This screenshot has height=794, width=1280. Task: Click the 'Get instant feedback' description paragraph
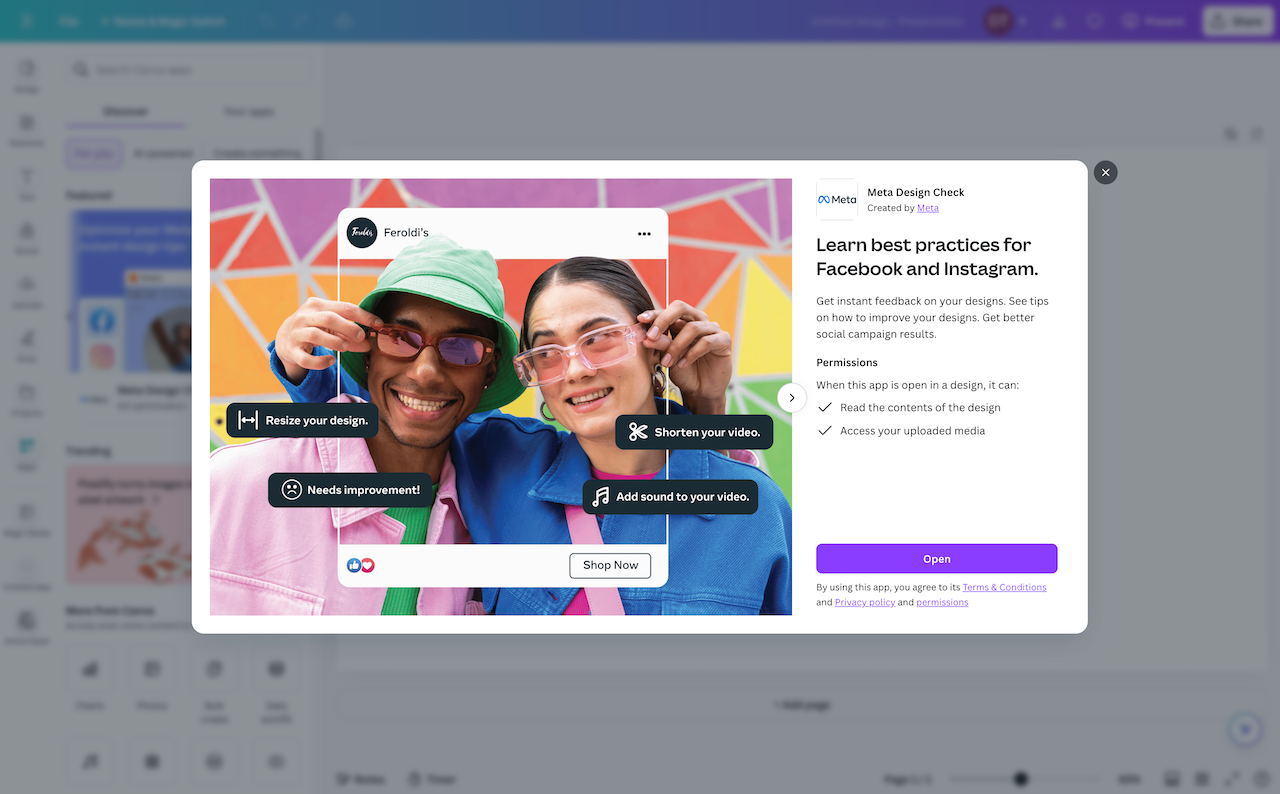(932, 318)
